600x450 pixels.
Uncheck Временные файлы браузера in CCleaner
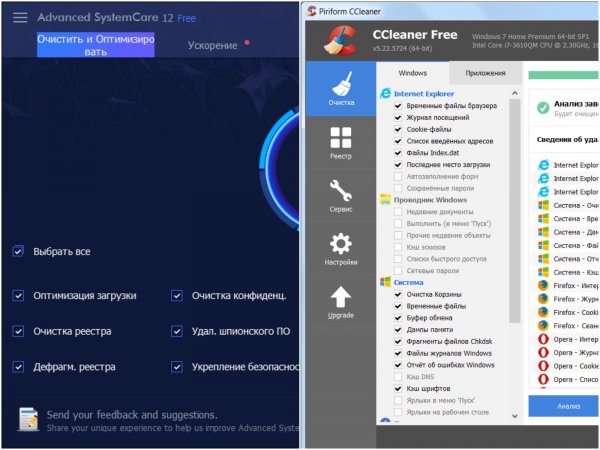coord(398,106)
